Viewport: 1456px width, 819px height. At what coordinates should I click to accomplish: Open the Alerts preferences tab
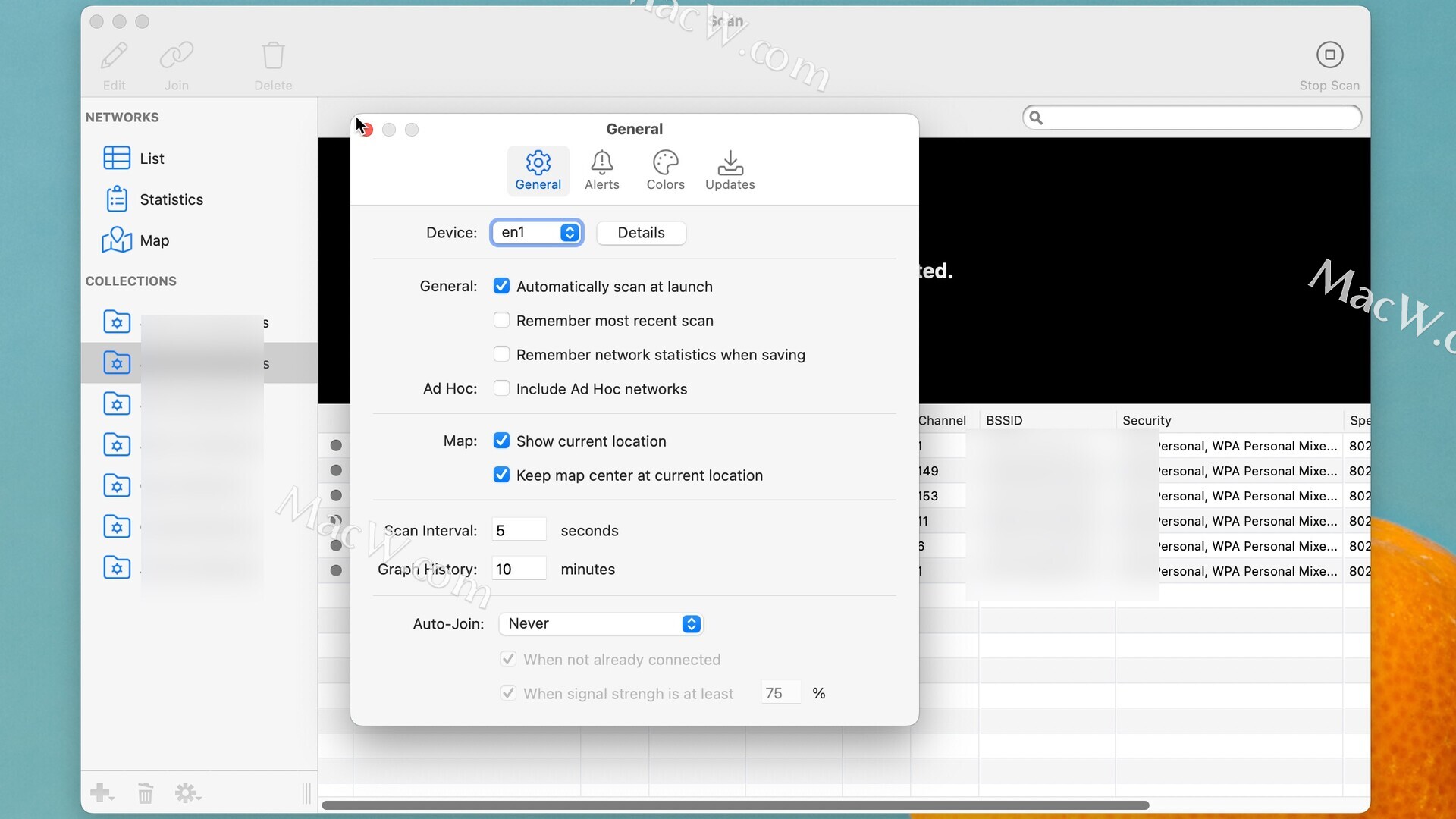click(x=601, y=170)
